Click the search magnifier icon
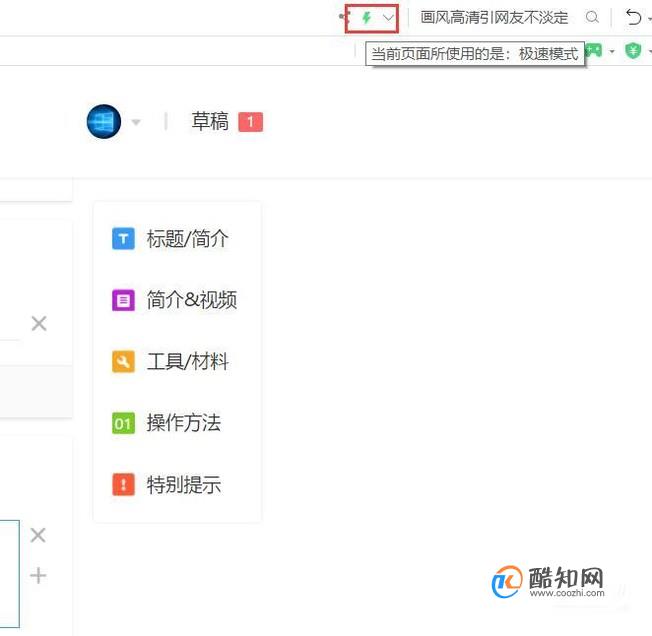The image size is (652, 636). pos(592,17)
